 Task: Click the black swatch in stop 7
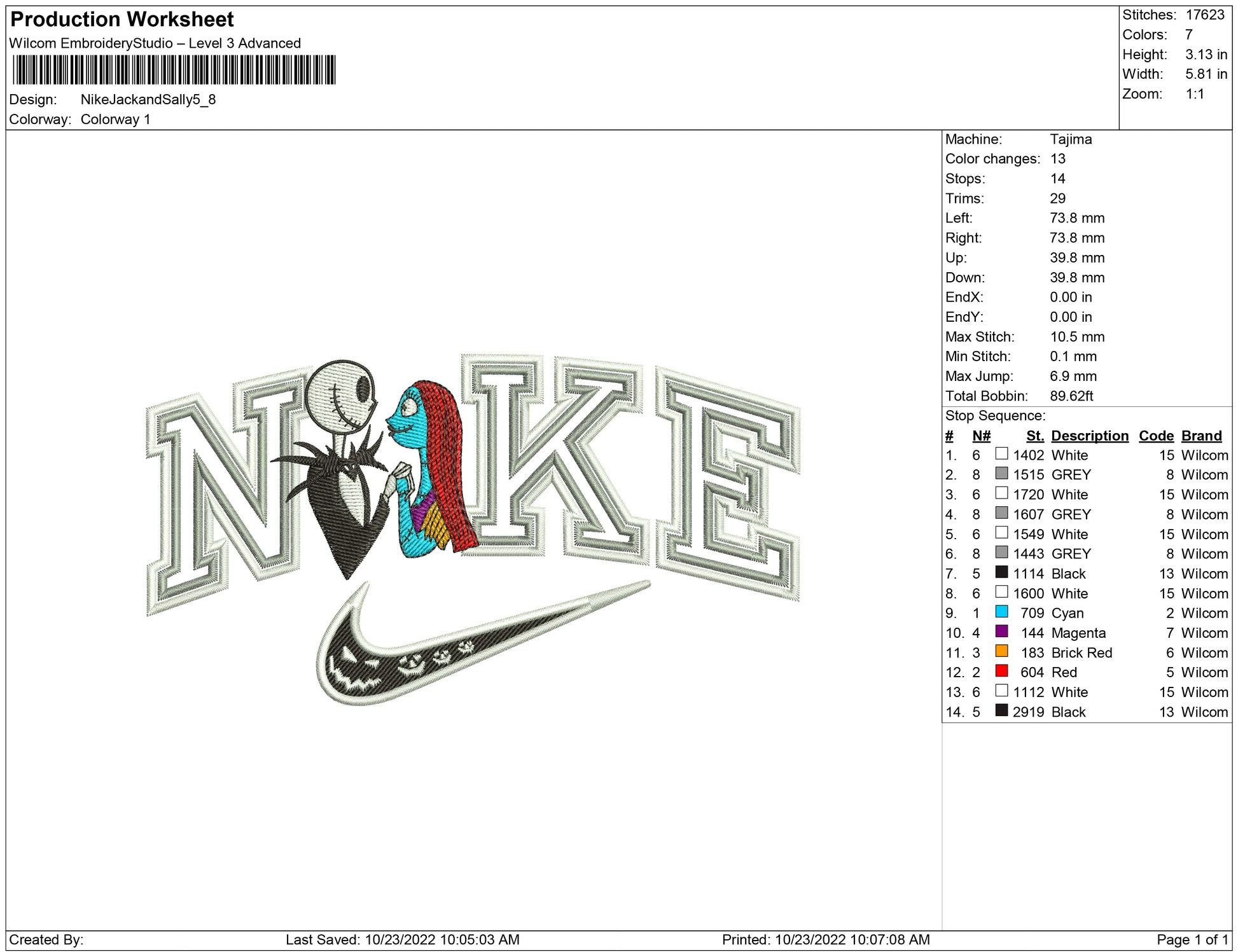1001,572
